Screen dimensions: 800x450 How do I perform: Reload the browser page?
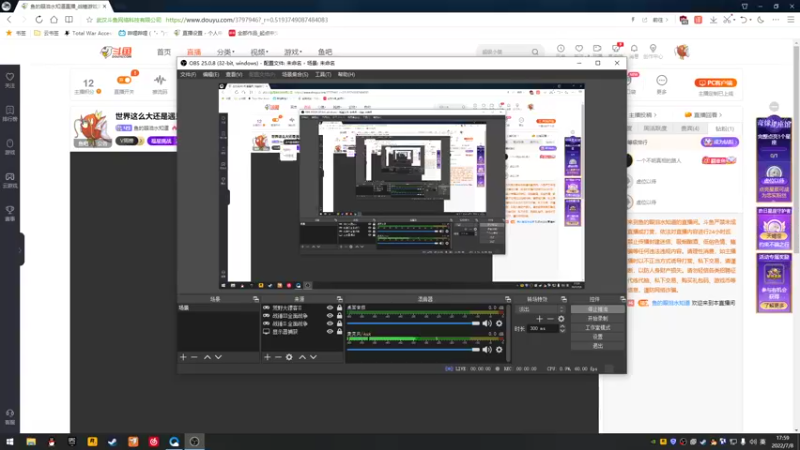pos(39,20)
